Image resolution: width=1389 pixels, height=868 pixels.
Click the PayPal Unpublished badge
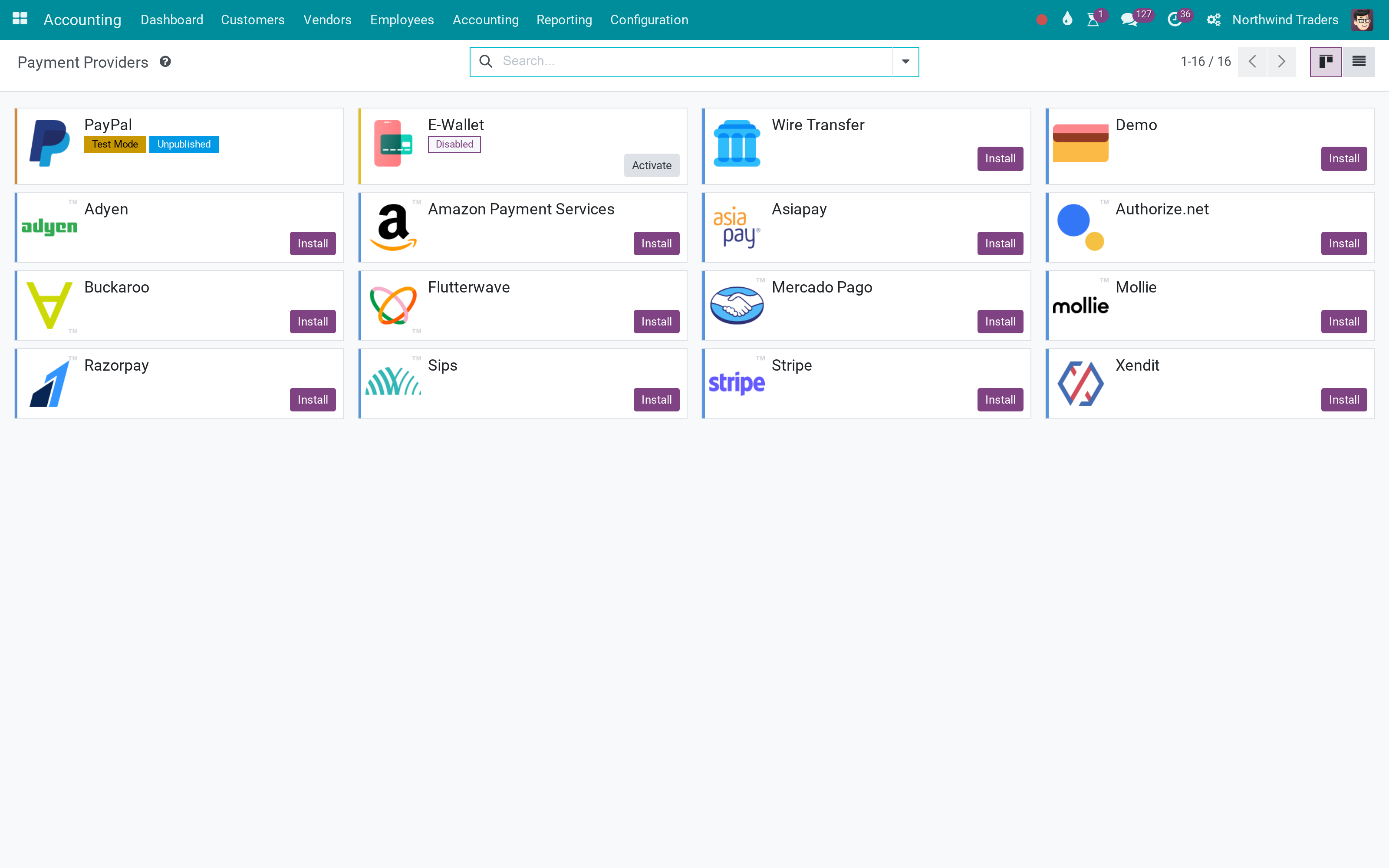click(x=184, y=144)
